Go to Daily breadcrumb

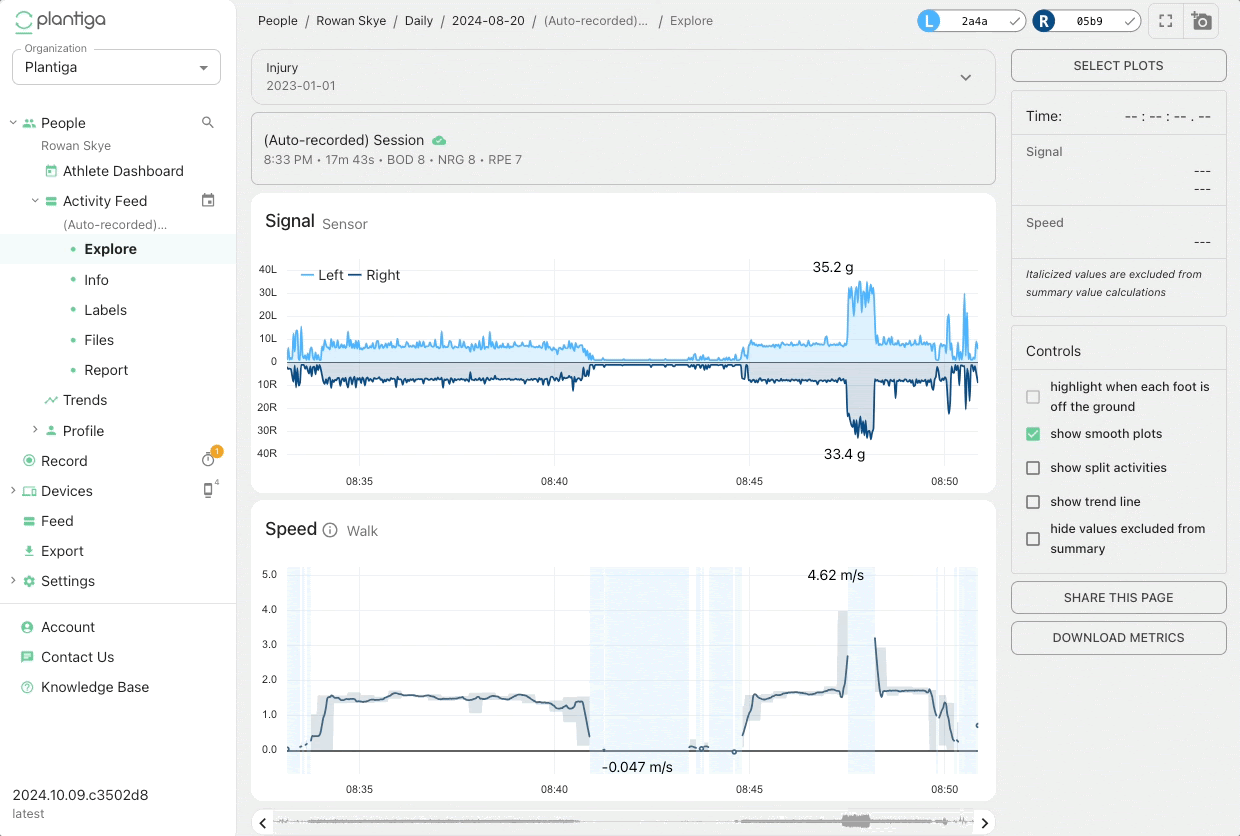click(x=419, y=20)
